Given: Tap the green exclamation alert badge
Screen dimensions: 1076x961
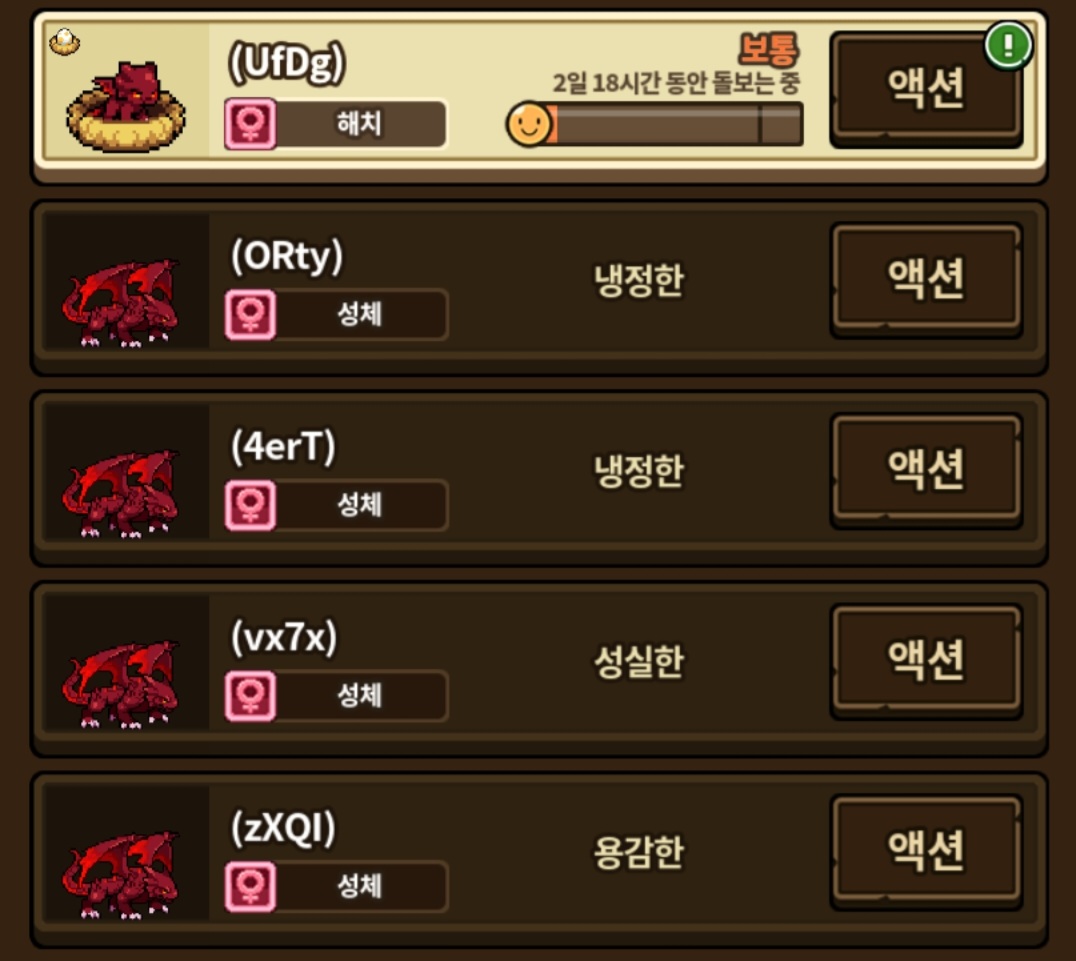Looking at the screenshot, I should tap(1008, 45).
